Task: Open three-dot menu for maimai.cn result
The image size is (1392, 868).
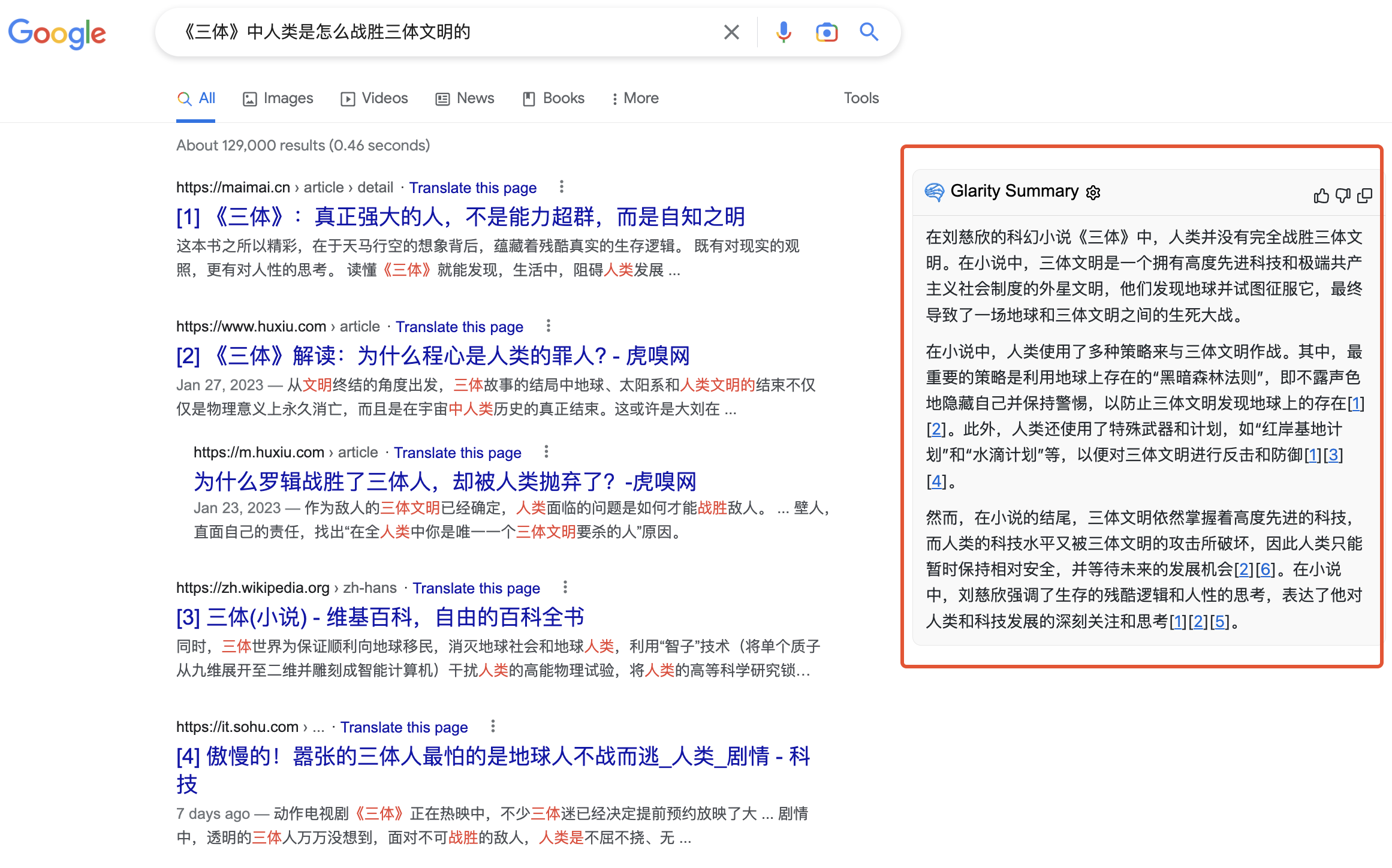Action: pos(562,186)
